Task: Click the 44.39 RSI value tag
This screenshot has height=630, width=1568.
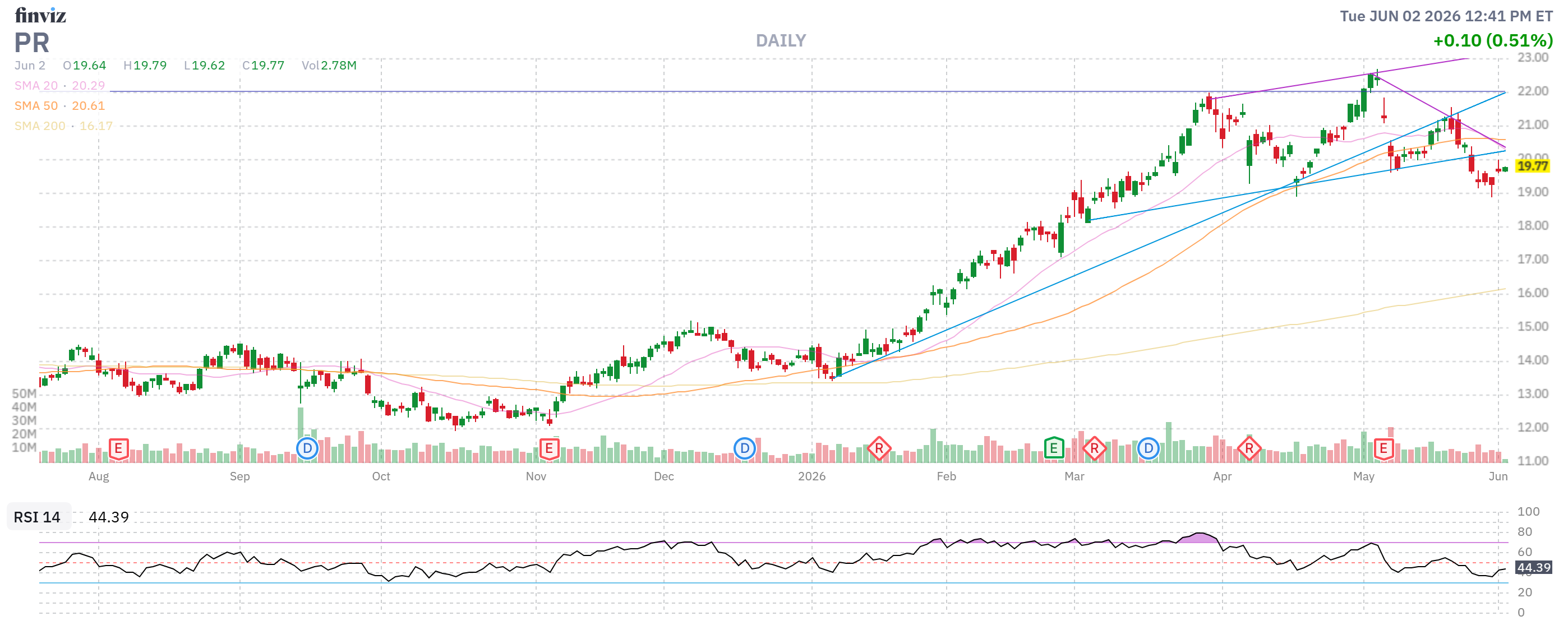Action: pos(1533,567)
